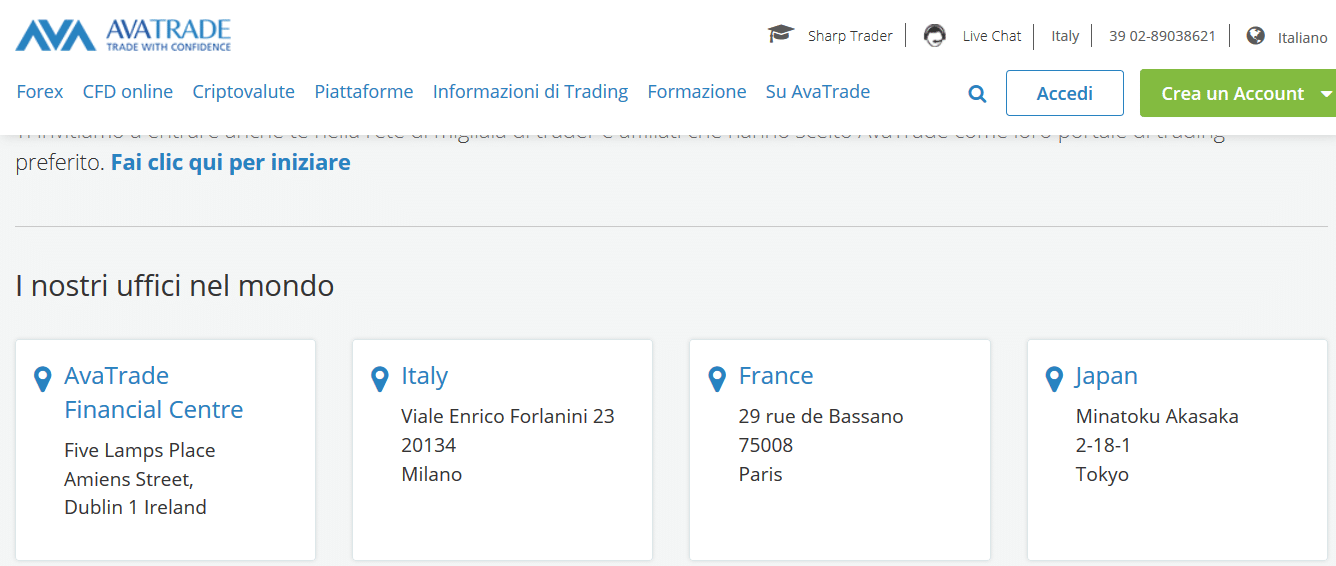Click the globe language icon

pos(1256,36)
